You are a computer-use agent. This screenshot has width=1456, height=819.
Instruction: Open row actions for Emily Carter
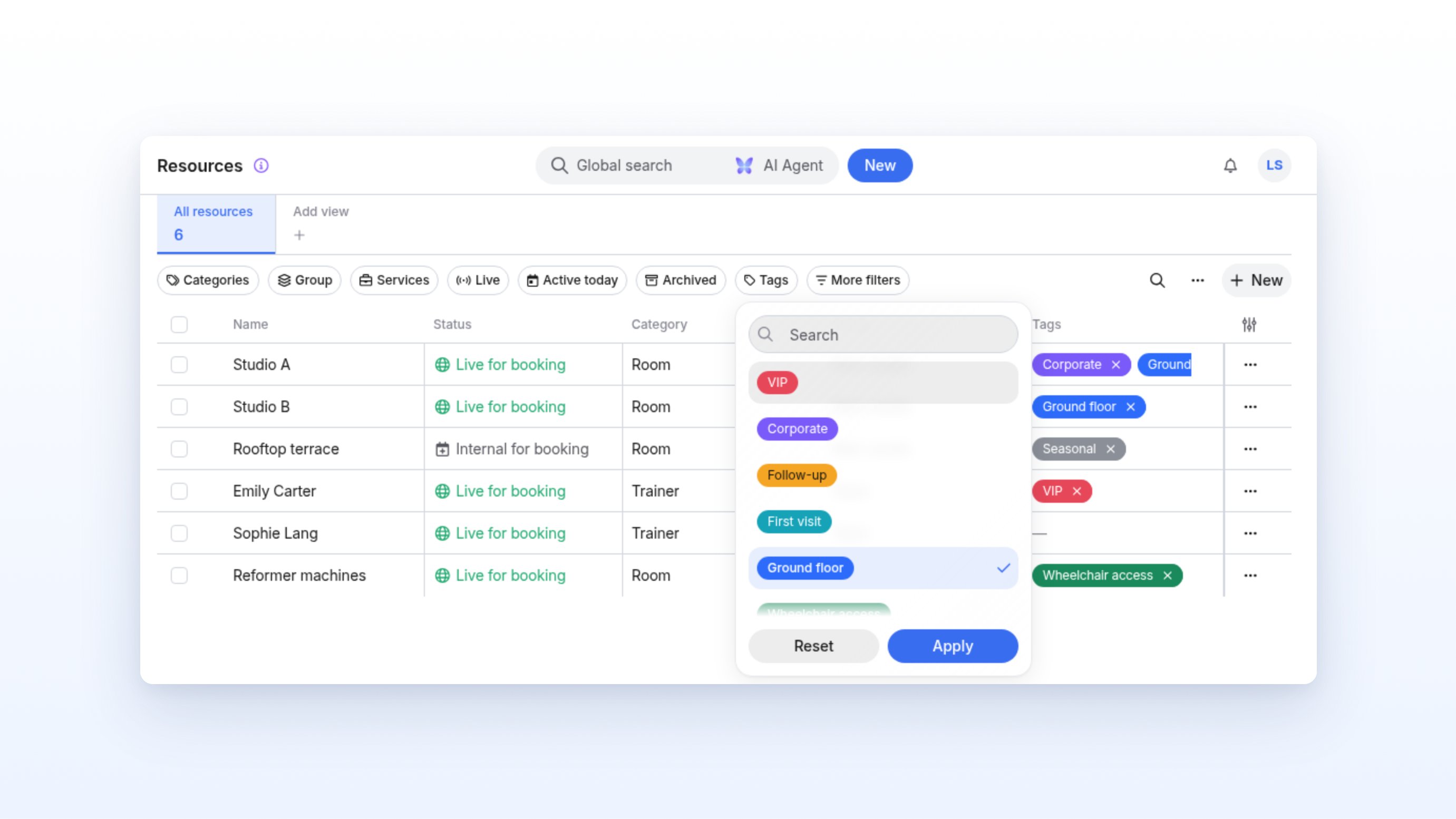(x=1250, y=491)
